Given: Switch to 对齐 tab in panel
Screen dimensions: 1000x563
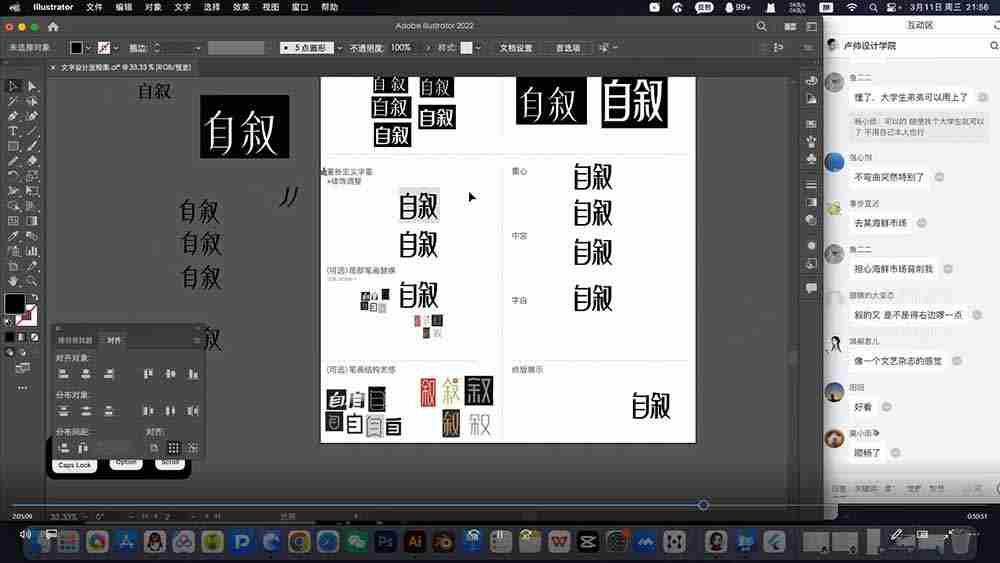Looking at the screenshot, I should (x=114, y=340).
